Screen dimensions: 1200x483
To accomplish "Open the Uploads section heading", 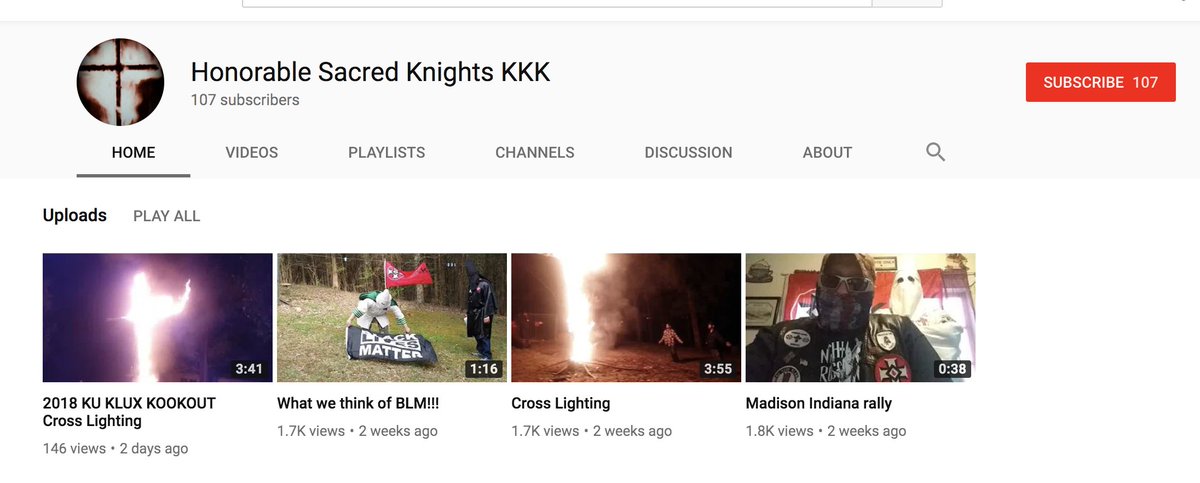I will (75, 215).
